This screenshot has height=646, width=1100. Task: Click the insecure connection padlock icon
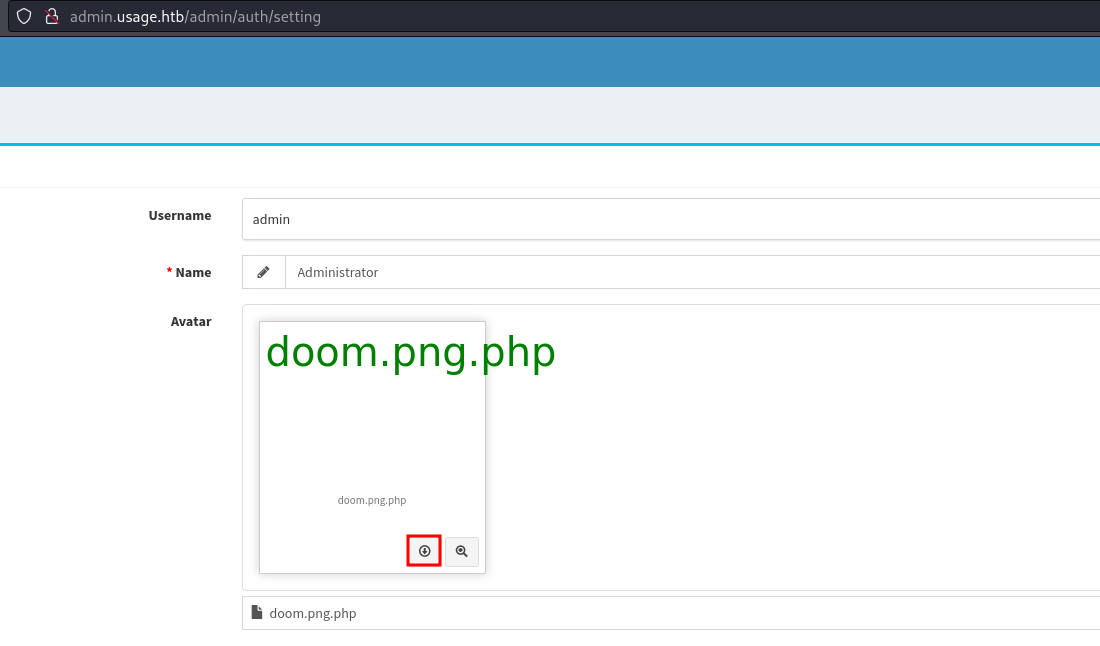pyautogui.click(x=52, y=17)
